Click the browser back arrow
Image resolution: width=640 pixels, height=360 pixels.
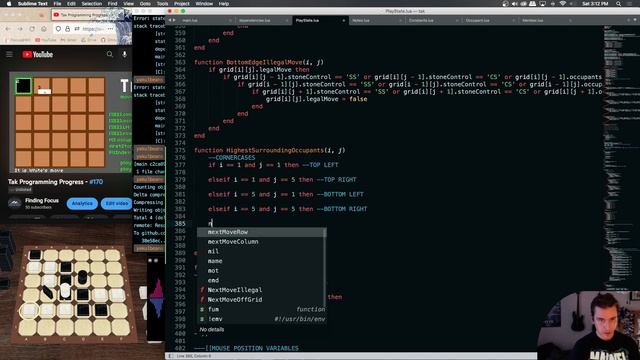(x=8, y=29)
